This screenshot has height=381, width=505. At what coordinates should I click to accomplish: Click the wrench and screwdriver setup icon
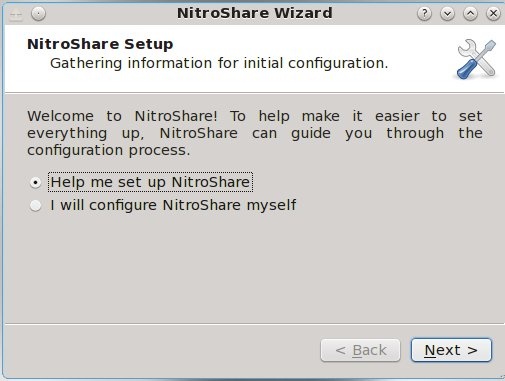coord(476,59)
